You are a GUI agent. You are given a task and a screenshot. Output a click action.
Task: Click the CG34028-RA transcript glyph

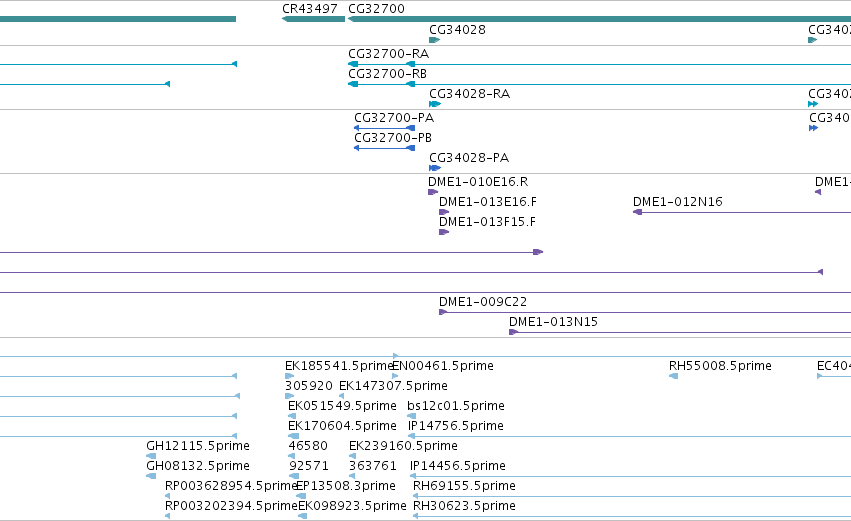[435, 104]
